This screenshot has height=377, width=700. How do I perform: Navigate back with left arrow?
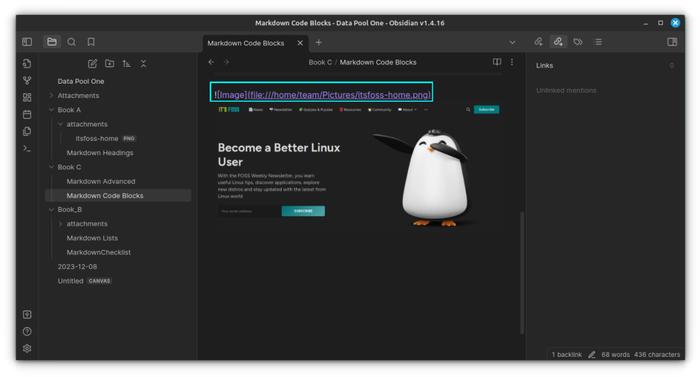click(212, 62)
